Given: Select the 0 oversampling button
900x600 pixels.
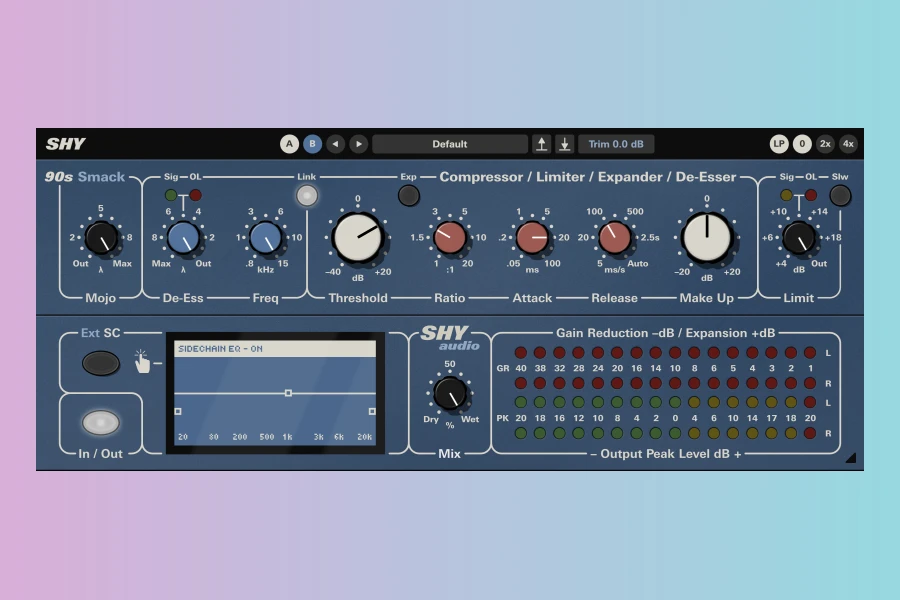Looking at the screenshot, I should (802, 144).
